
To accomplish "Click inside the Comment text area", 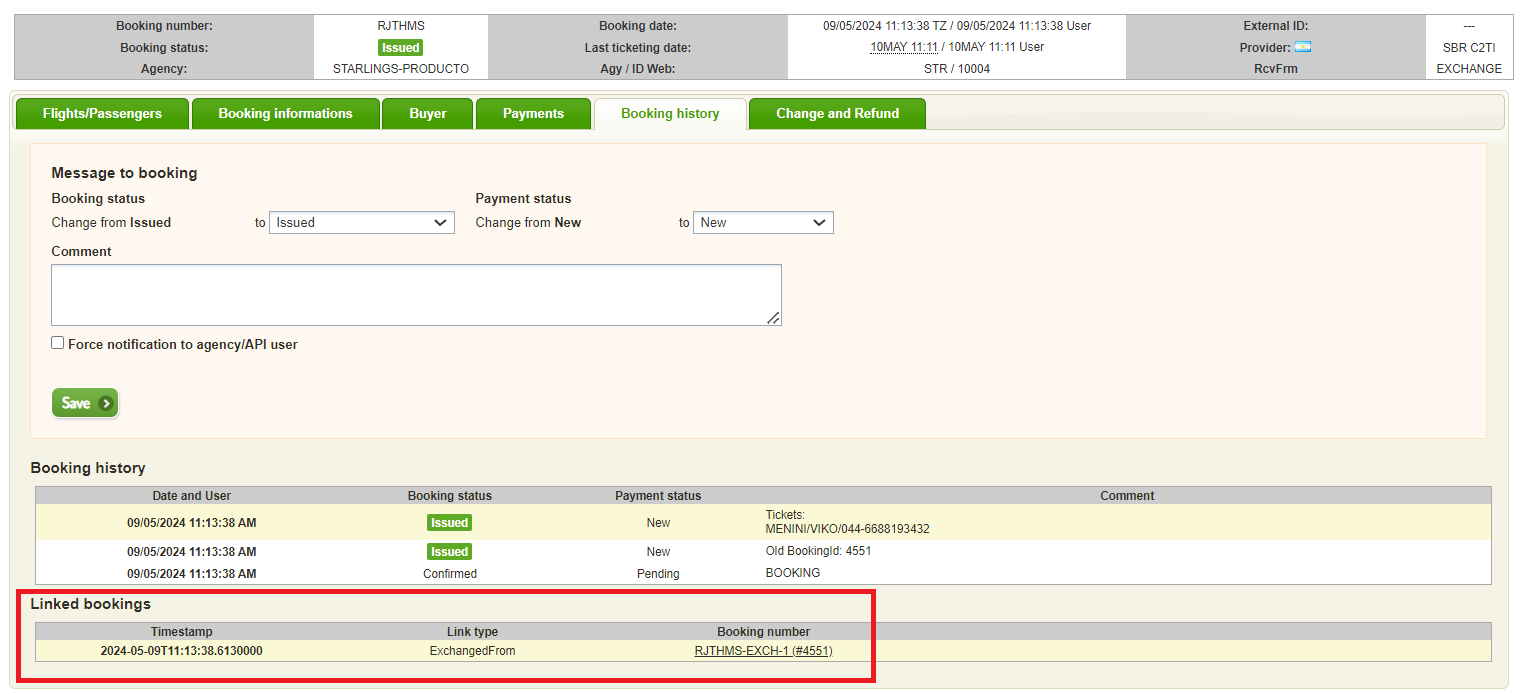I will coord(416,295).
